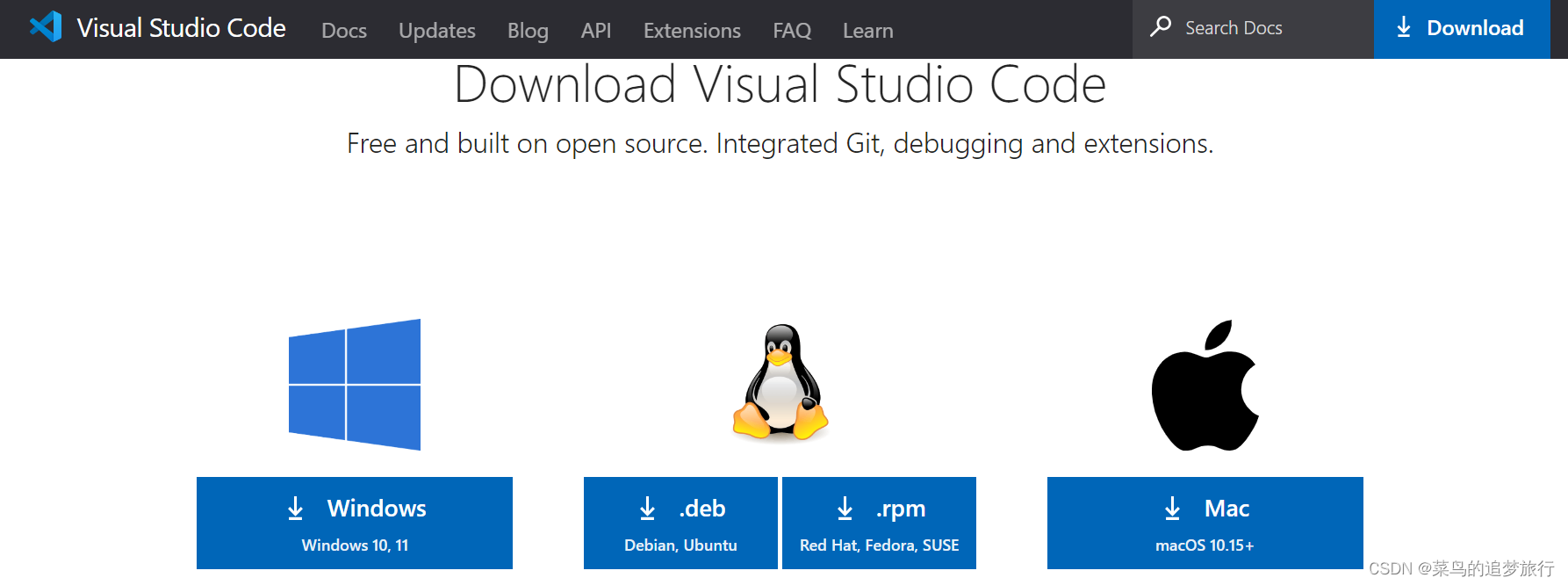Go to the Updates page

(437, 31)
